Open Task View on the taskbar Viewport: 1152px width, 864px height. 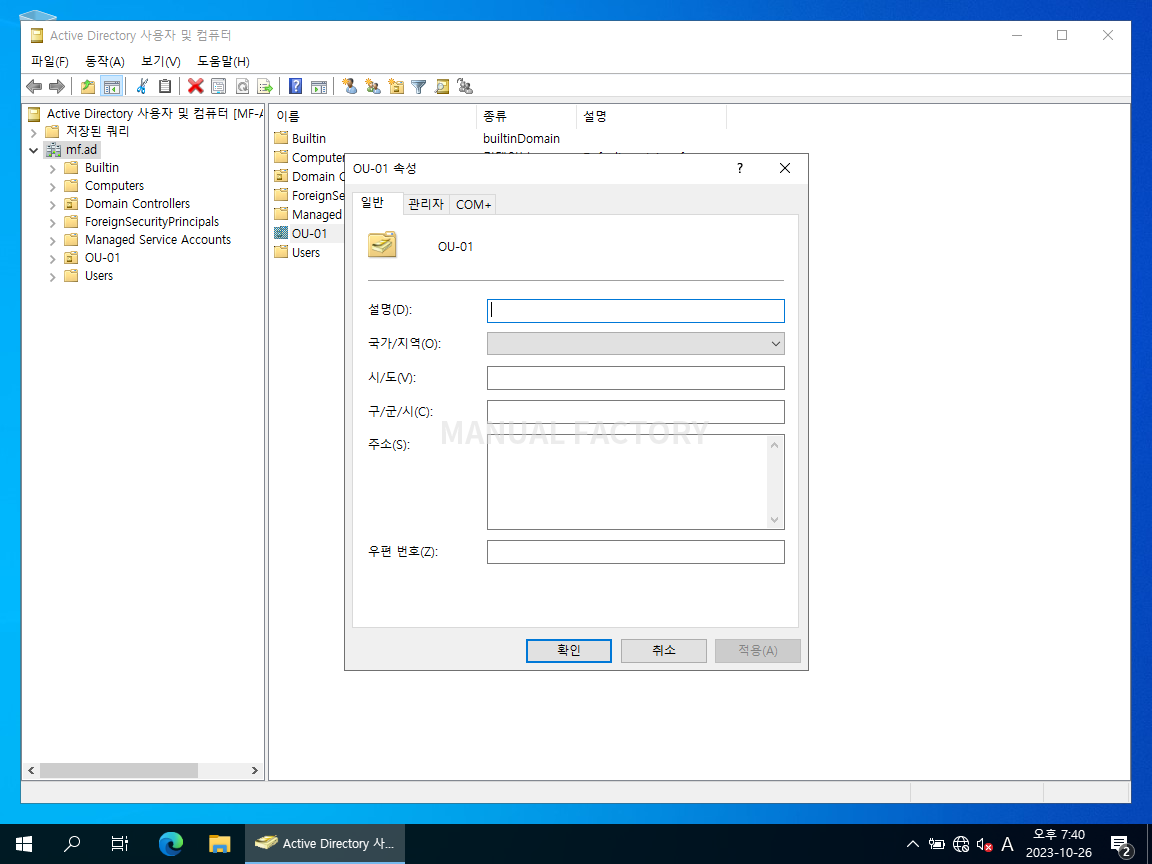coord(120,843)
